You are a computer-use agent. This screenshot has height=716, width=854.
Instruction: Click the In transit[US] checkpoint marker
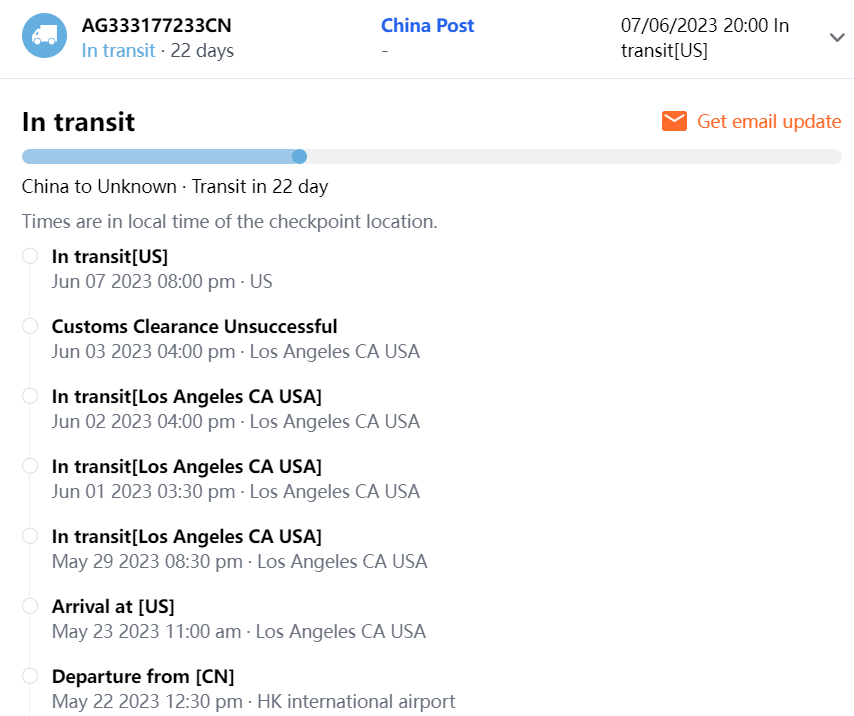pyautogui.click(x=30, y=256)
